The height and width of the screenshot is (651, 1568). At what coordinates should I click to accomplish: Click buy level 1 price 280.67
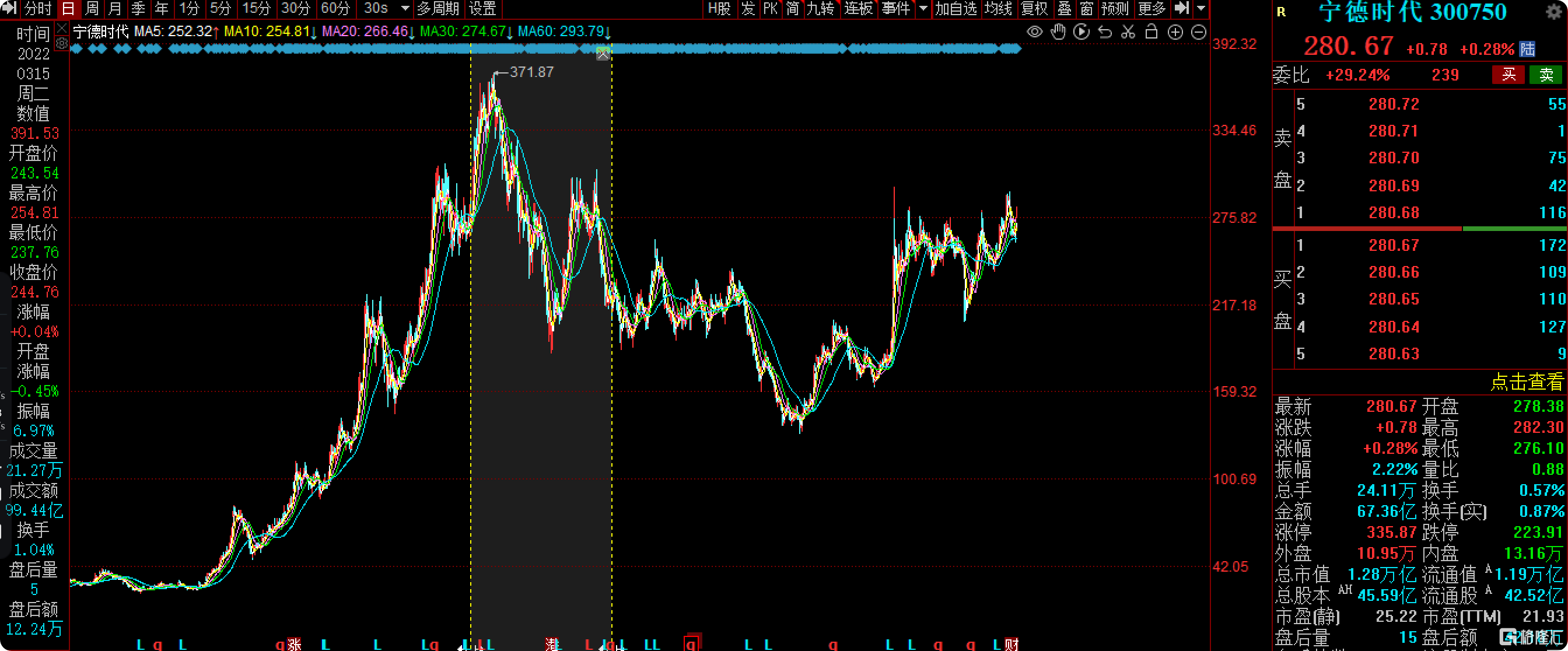[x=1394, y=245]
